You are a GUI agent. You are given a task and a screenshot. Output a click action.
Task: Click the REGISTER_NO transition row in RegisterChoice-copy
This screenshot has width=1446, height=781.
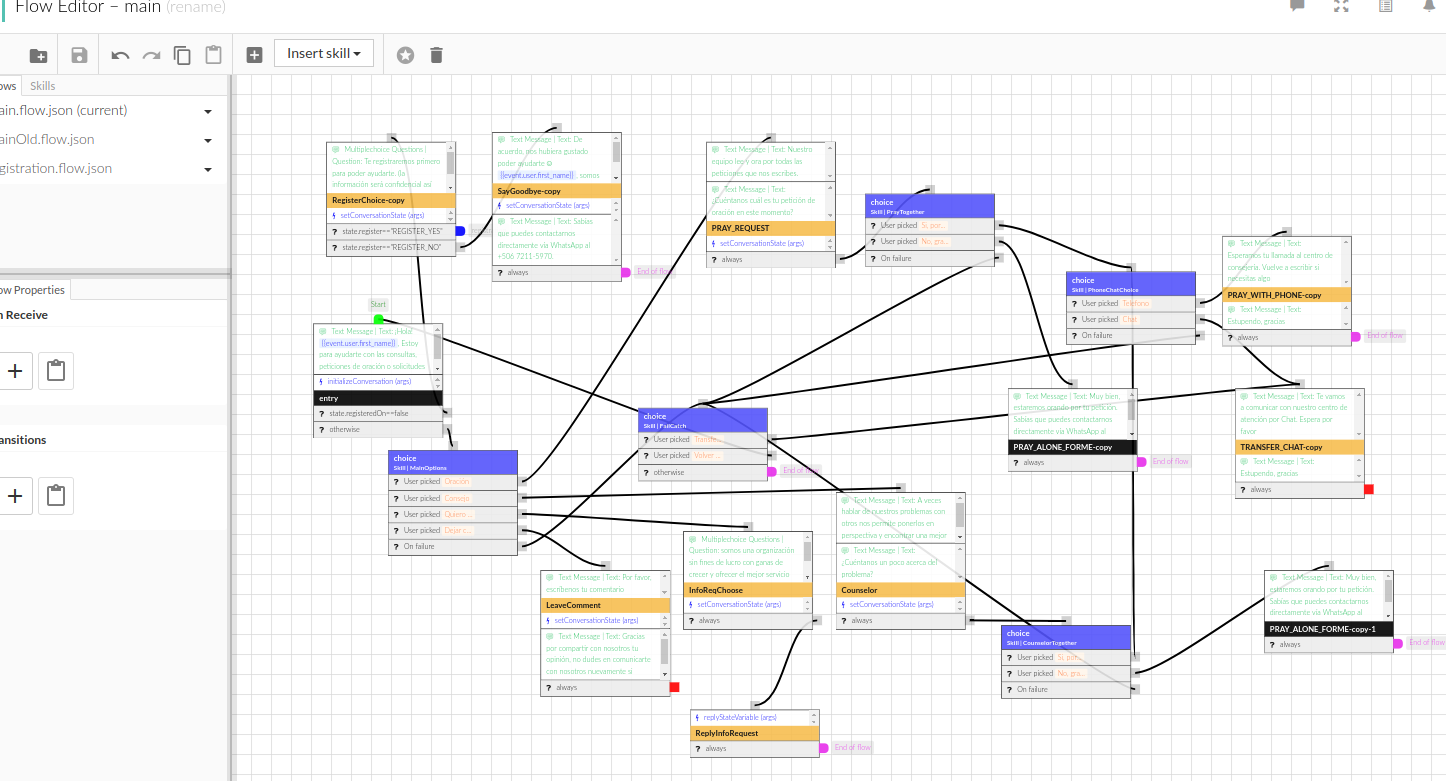tap(391, 247)
